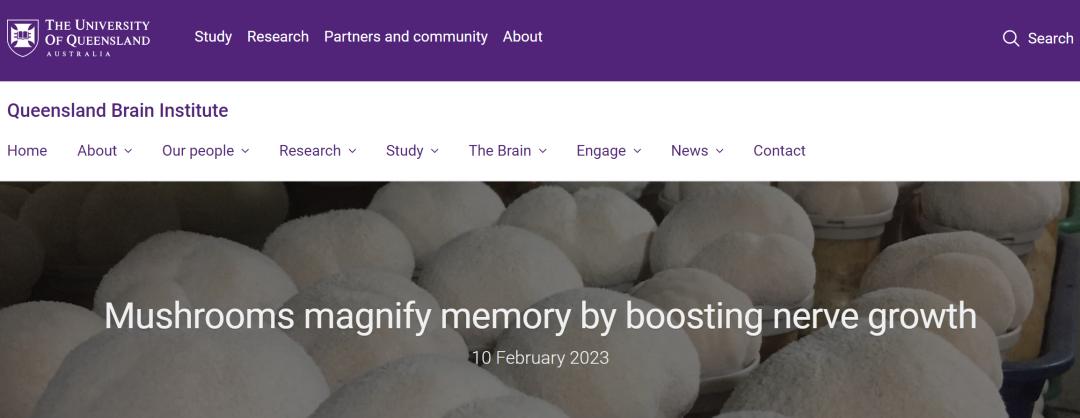Open the Engage menu item
1080x418 pixels.
(601, 151)
